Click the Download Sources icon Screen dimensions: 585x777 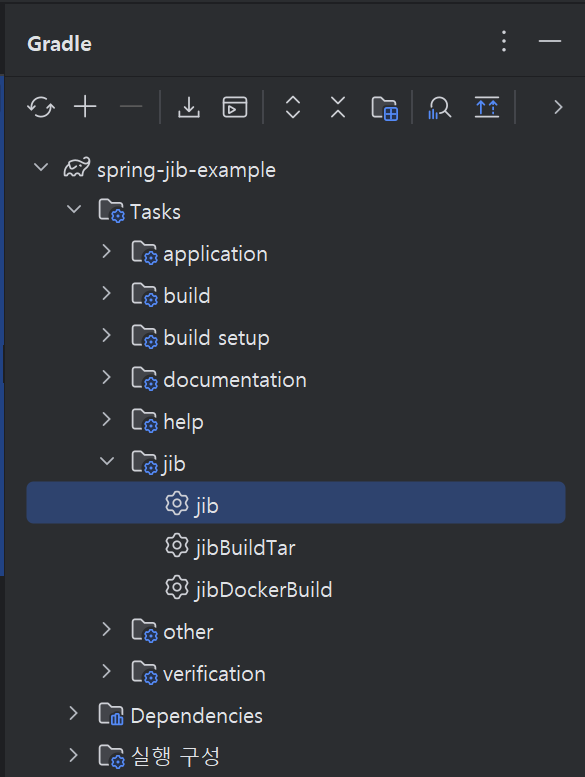(x=189, y=107)
